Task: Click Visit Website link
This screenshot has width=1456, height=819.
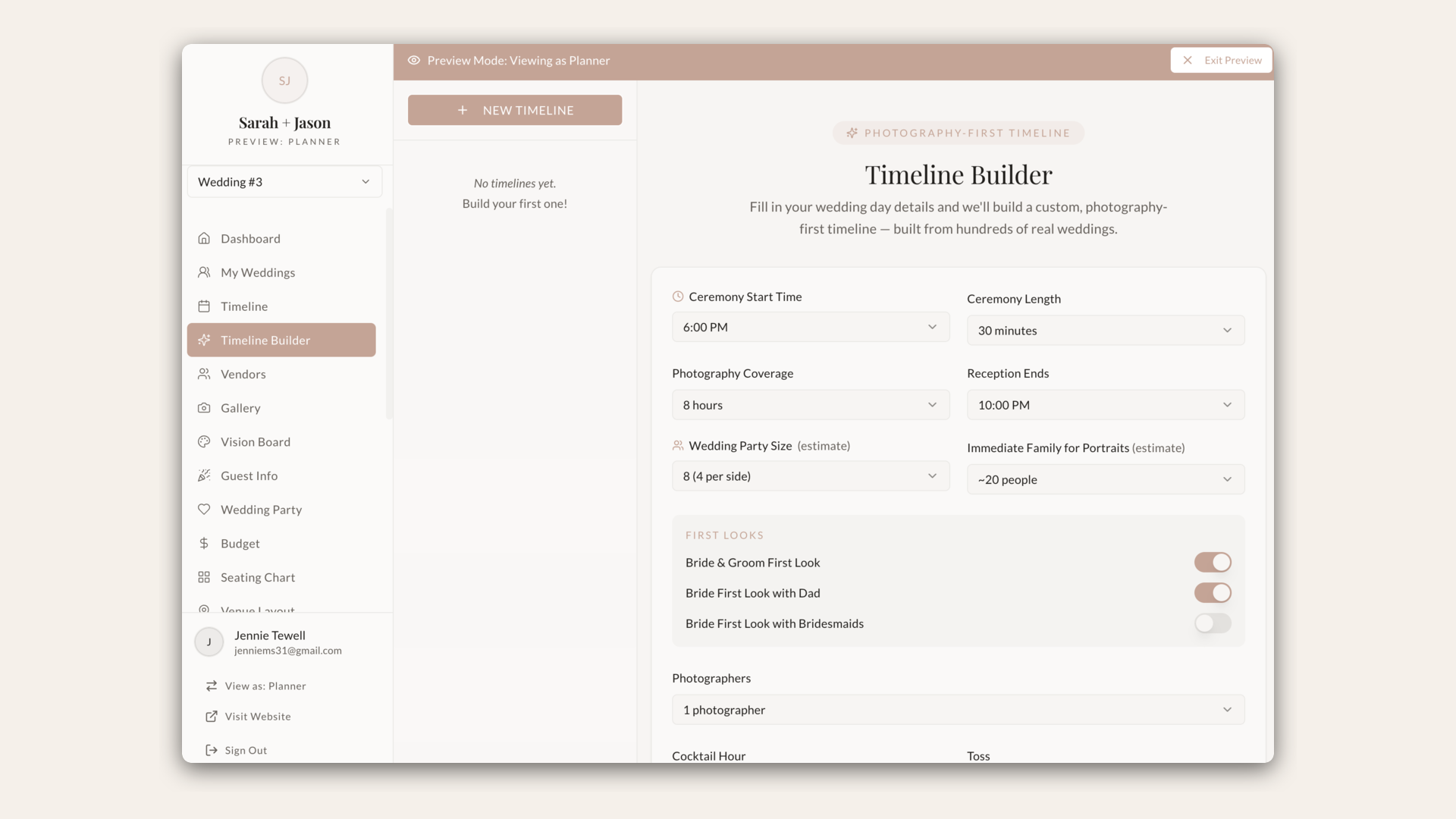Action: pyautogui.click(x=248, y=717)
